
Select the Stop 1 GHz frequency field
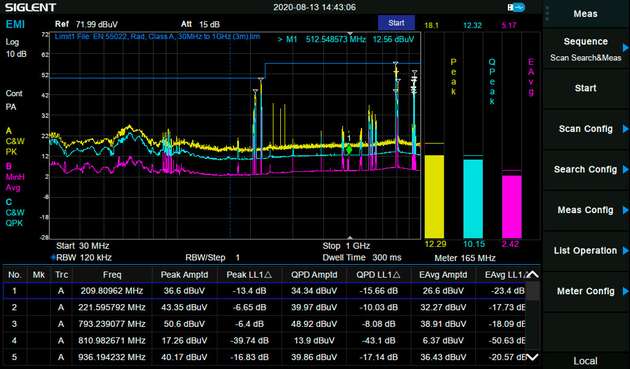point(346,246)
